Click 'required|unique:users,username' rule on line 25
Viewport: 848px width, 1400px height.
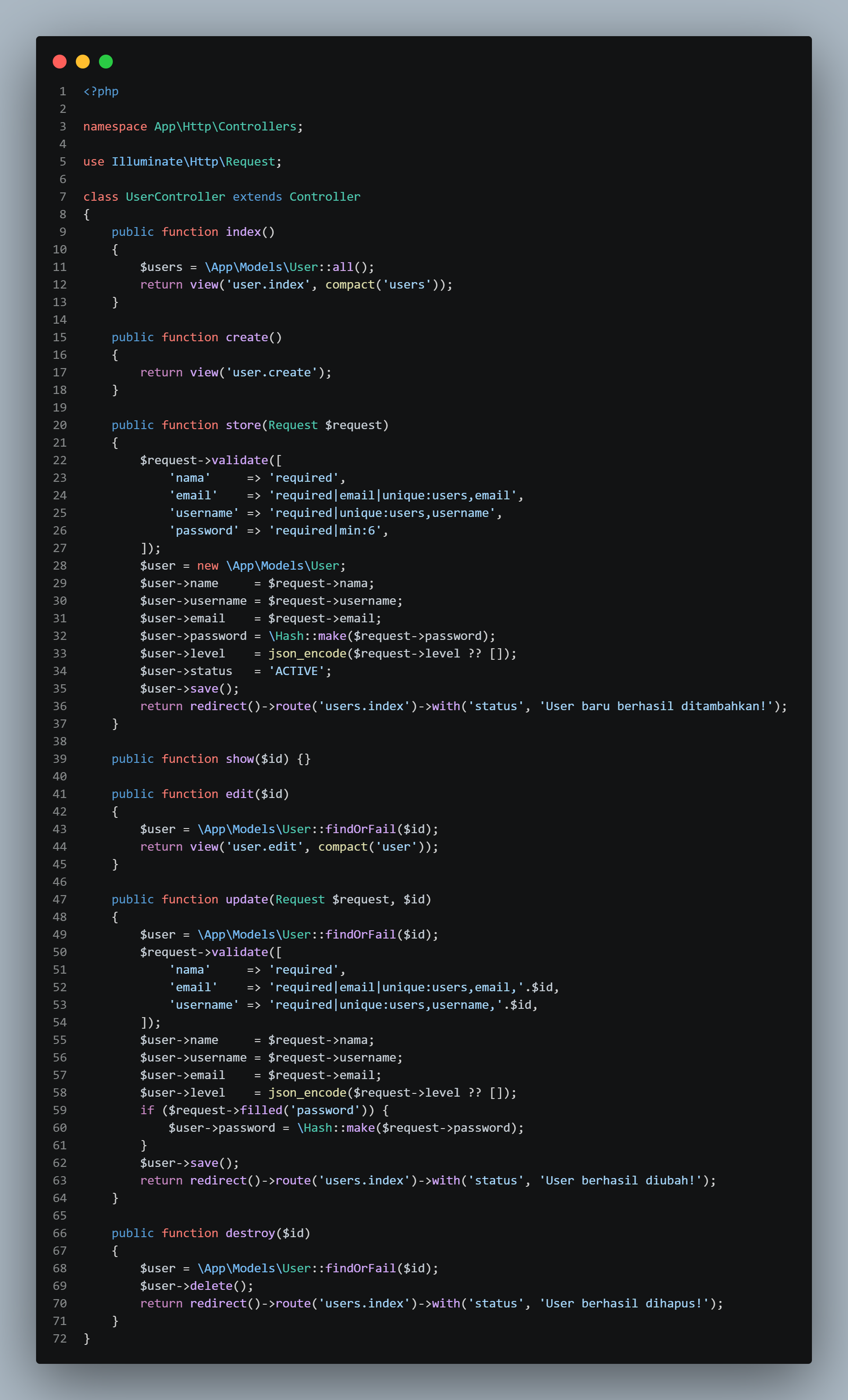tap(383, 513)
